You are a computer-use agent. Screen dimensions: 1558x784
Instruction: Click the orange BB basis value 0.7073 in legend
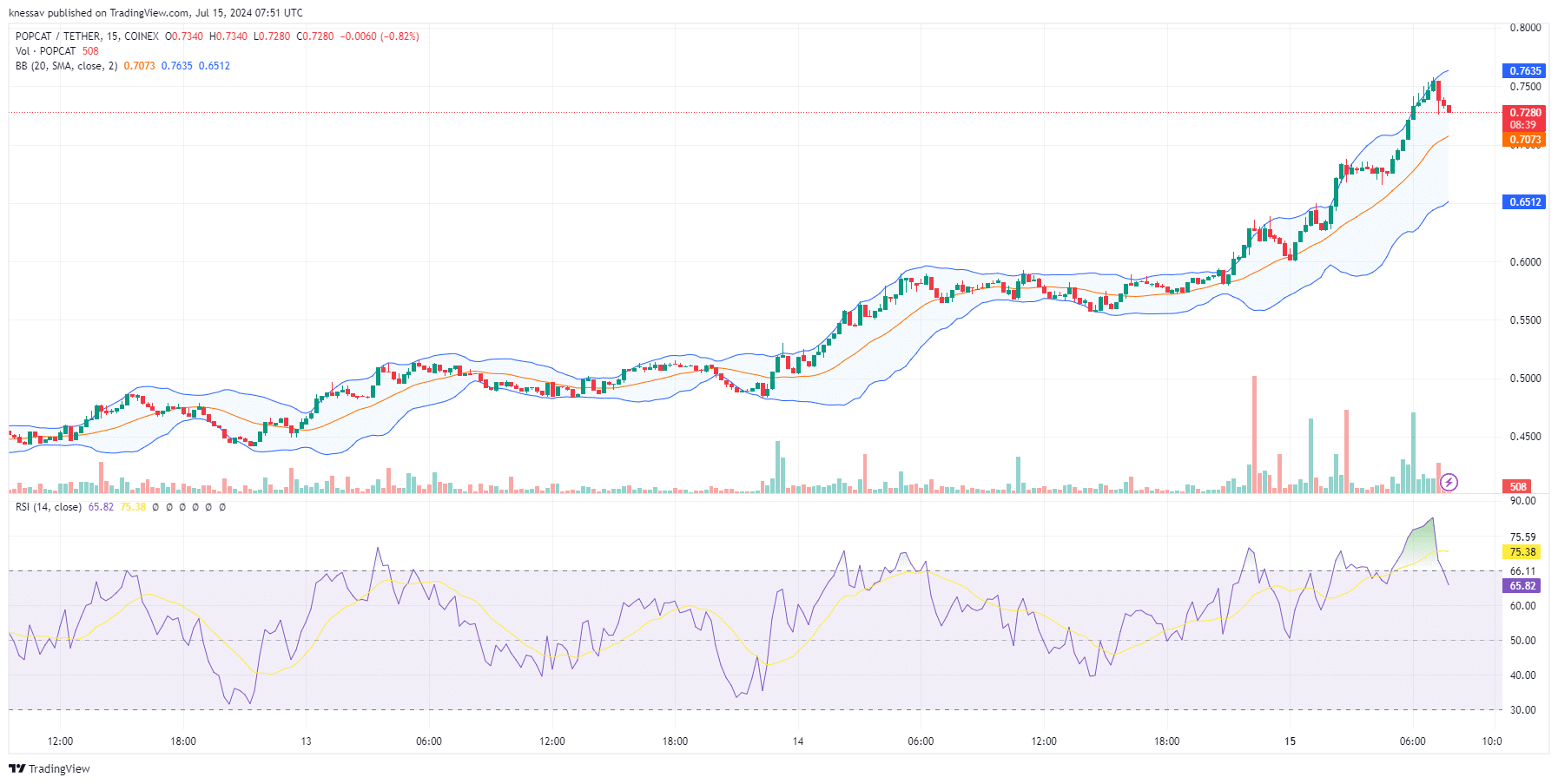click(x=139, y=66)
